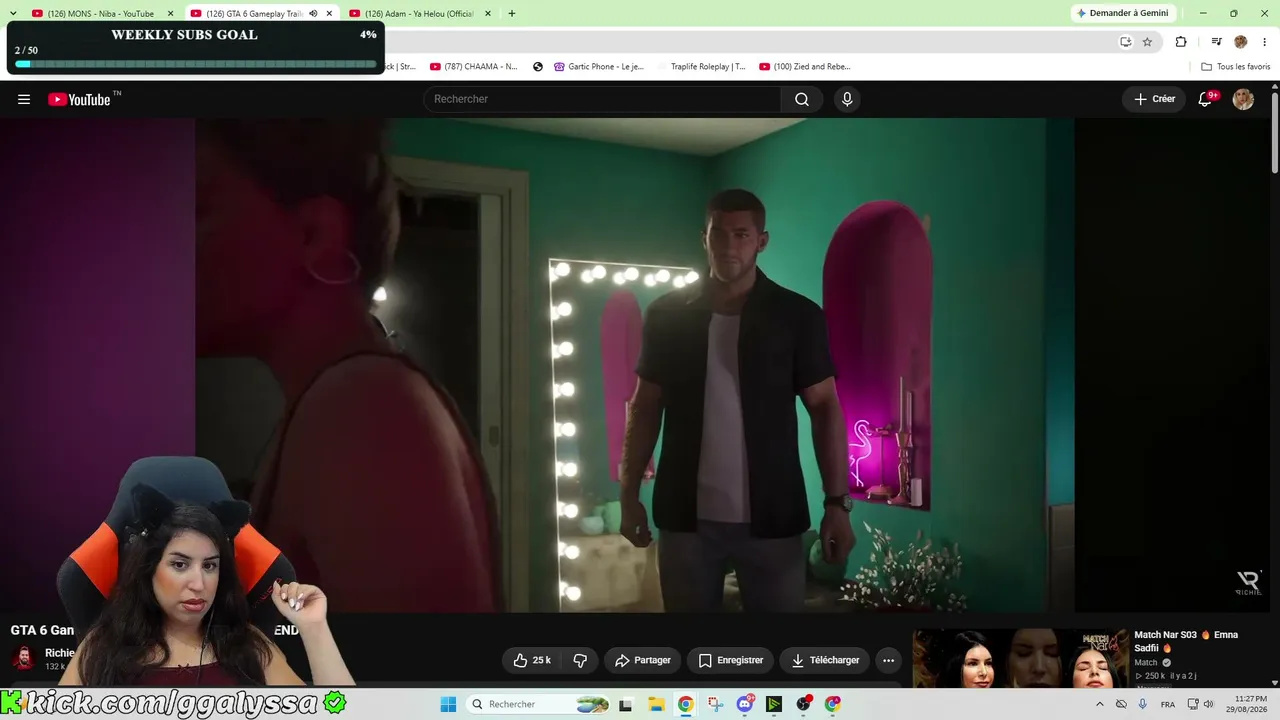Click Demander à Gemini button

point(1122,13)
